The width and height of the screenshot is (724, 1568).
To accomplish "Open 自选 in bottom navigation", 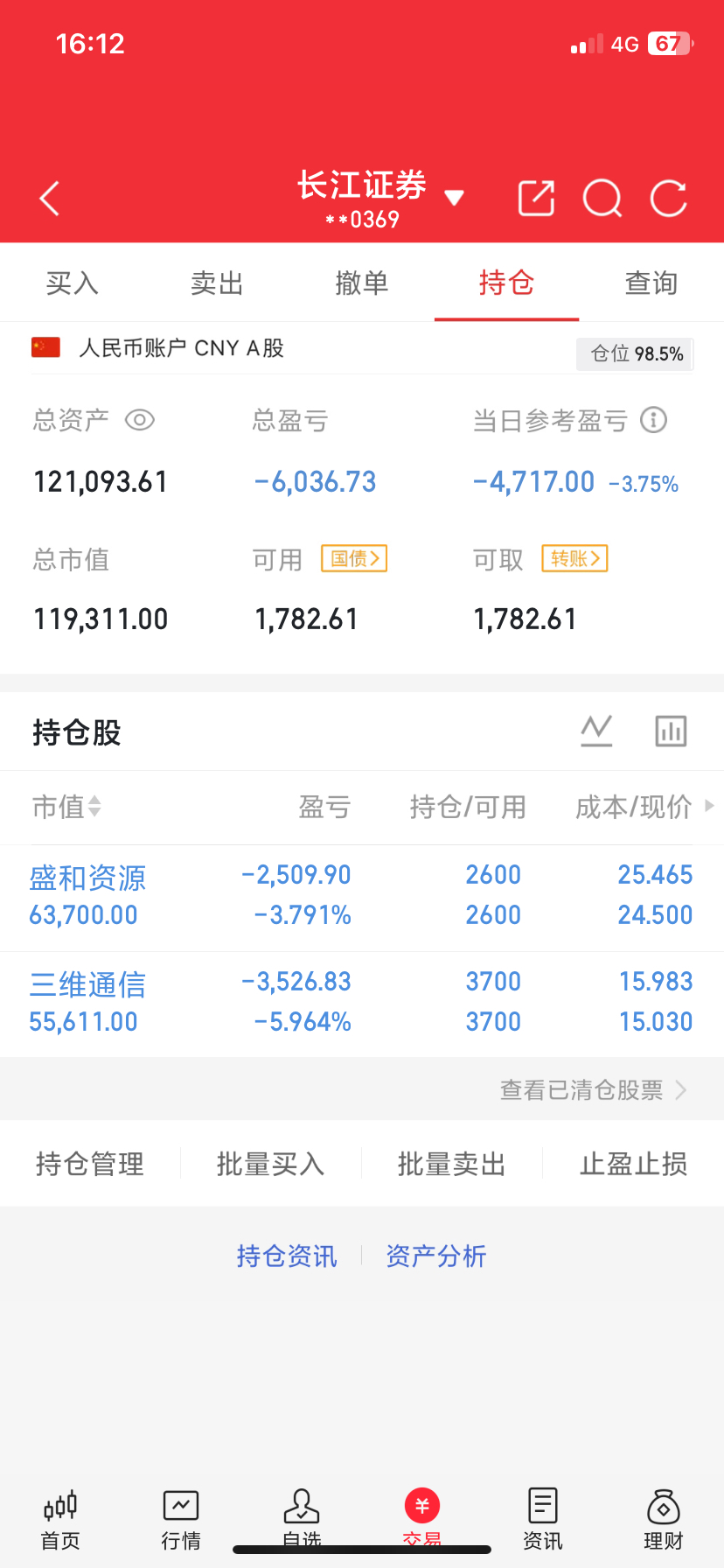I will 302,1520.
